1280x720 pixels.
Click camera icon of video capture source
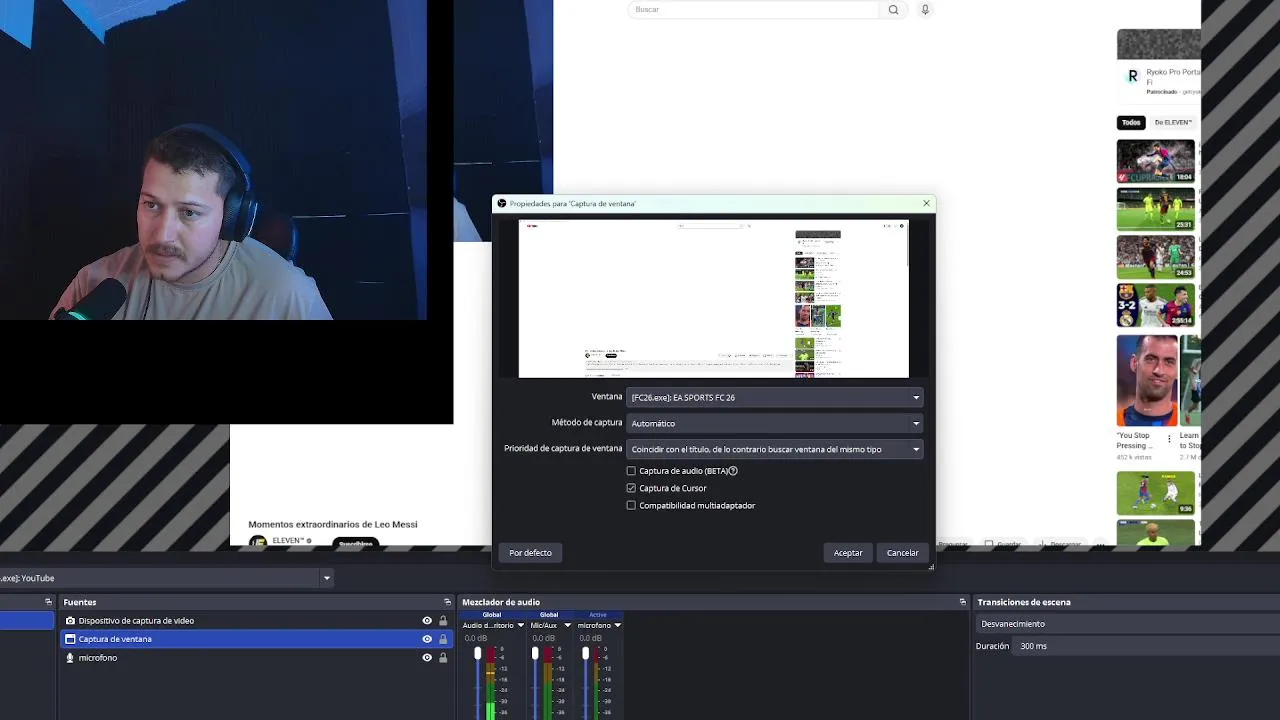70,621
